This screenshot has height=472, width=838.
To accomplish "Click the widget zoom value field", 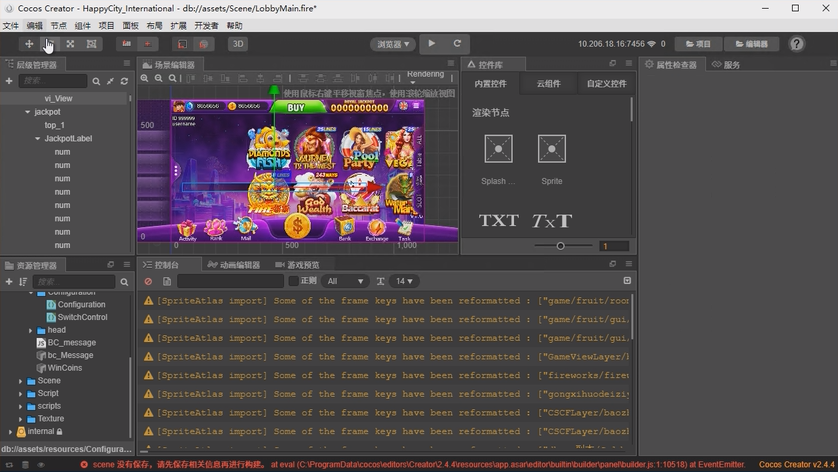I will [614, 246].
